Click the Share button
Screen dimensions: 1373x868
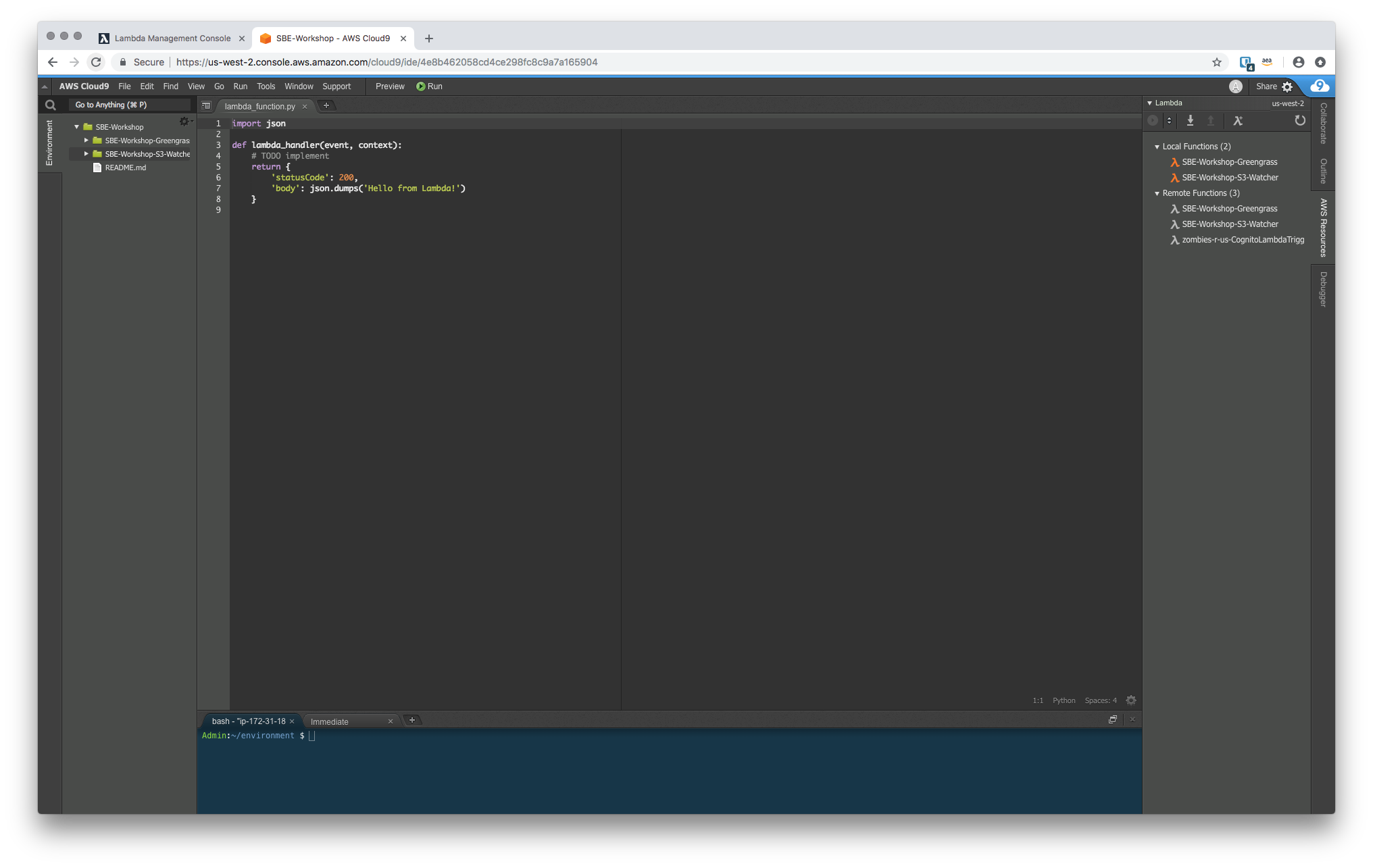pyautogui.click(x=1266, y=86)
